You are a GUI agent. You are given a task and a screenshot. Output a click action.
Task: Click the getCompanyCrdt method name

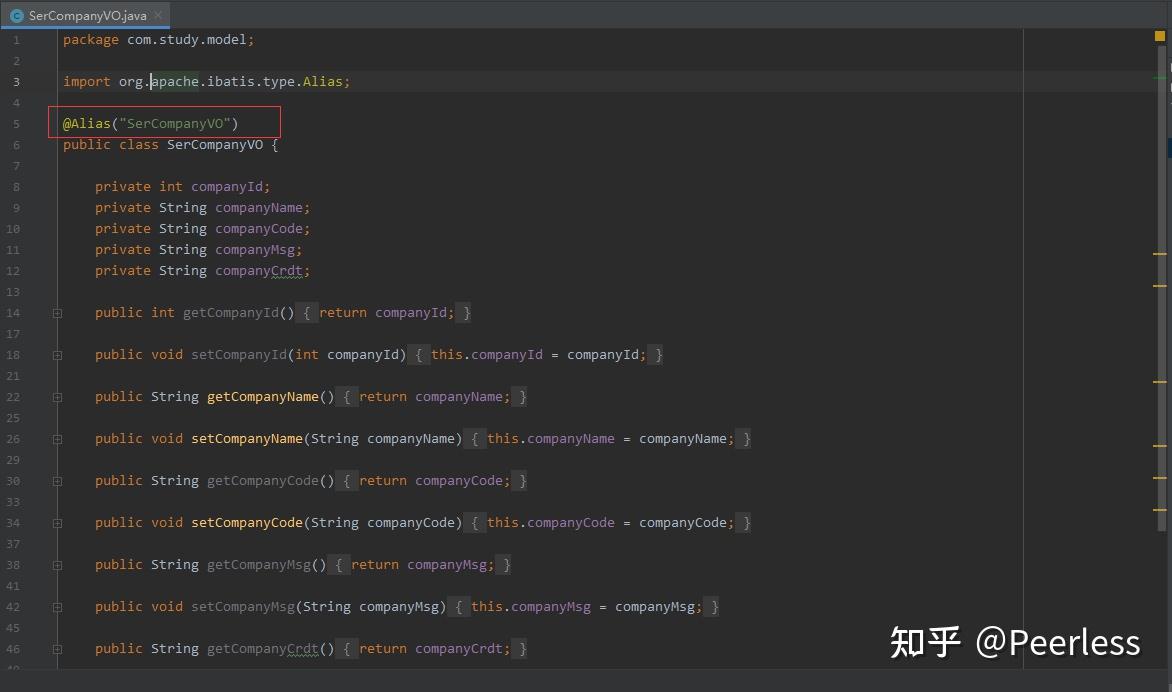tap(263, 648)
